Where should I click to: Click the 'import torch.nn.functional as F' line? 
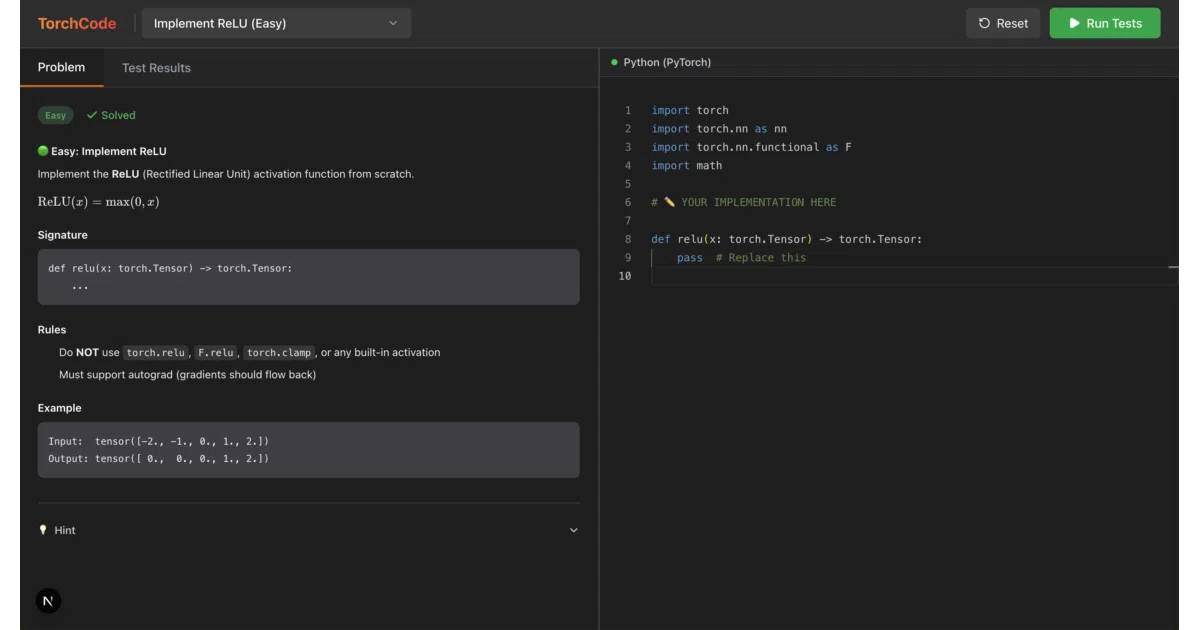click(752, 147)
